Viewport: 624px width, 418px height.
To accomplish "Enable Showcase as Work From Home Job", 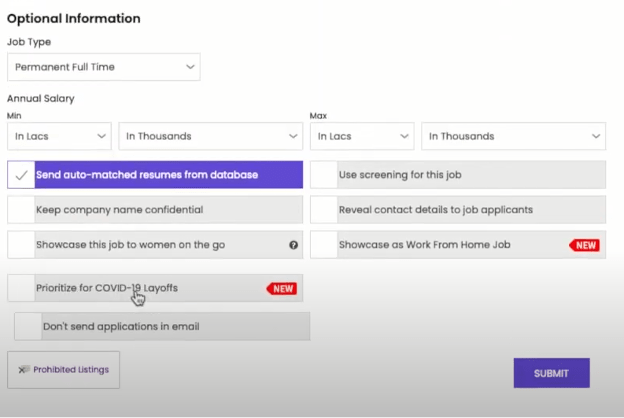I will tap(324, 244).
